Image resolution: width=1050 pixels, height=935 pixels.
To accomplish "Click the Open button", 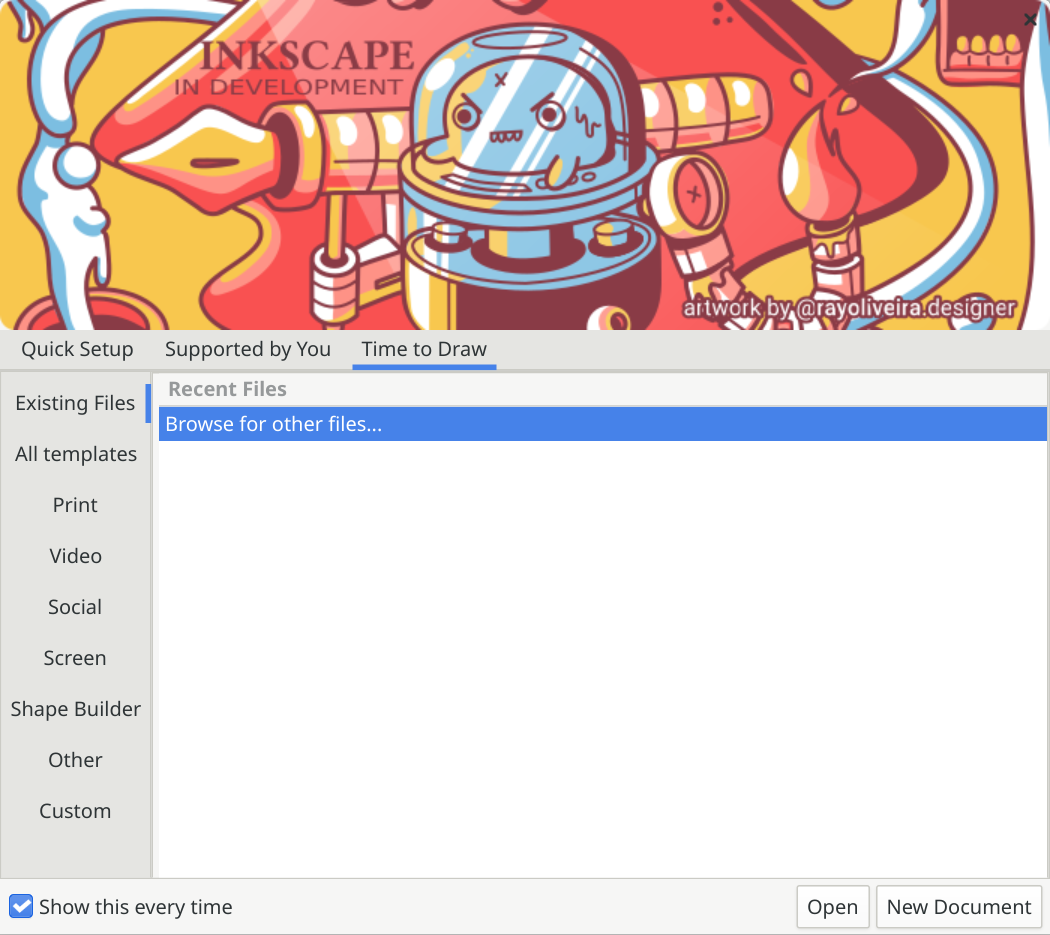I will point(832,907).
